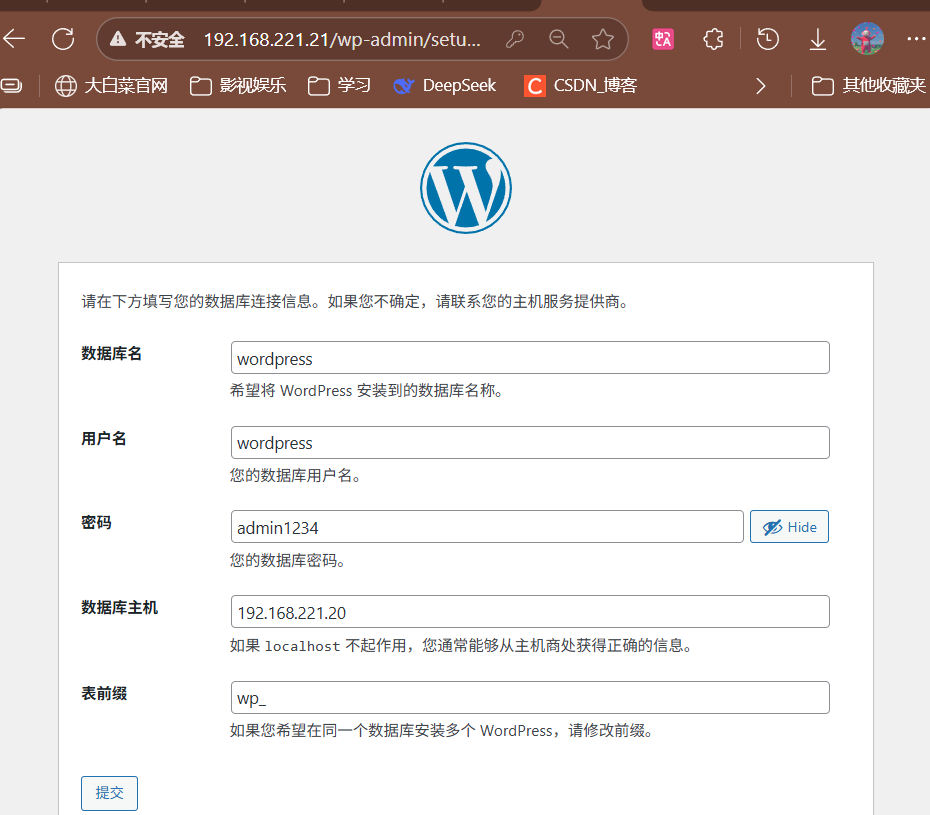Submit the form with 提交 button
The image size is (930, 815).
109,793
